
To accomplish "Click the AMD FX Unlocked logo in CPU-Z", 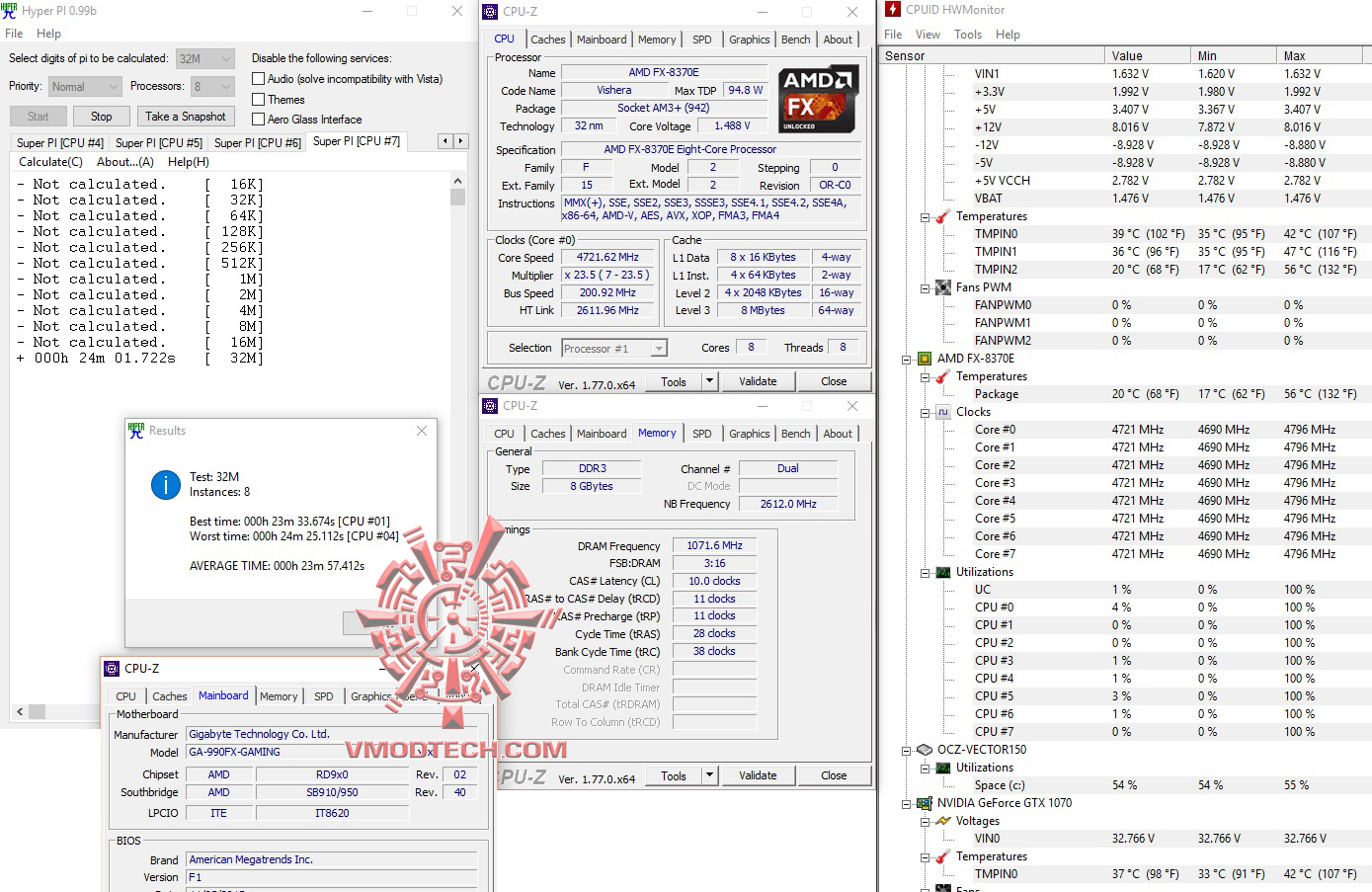I will coord(817,99).
